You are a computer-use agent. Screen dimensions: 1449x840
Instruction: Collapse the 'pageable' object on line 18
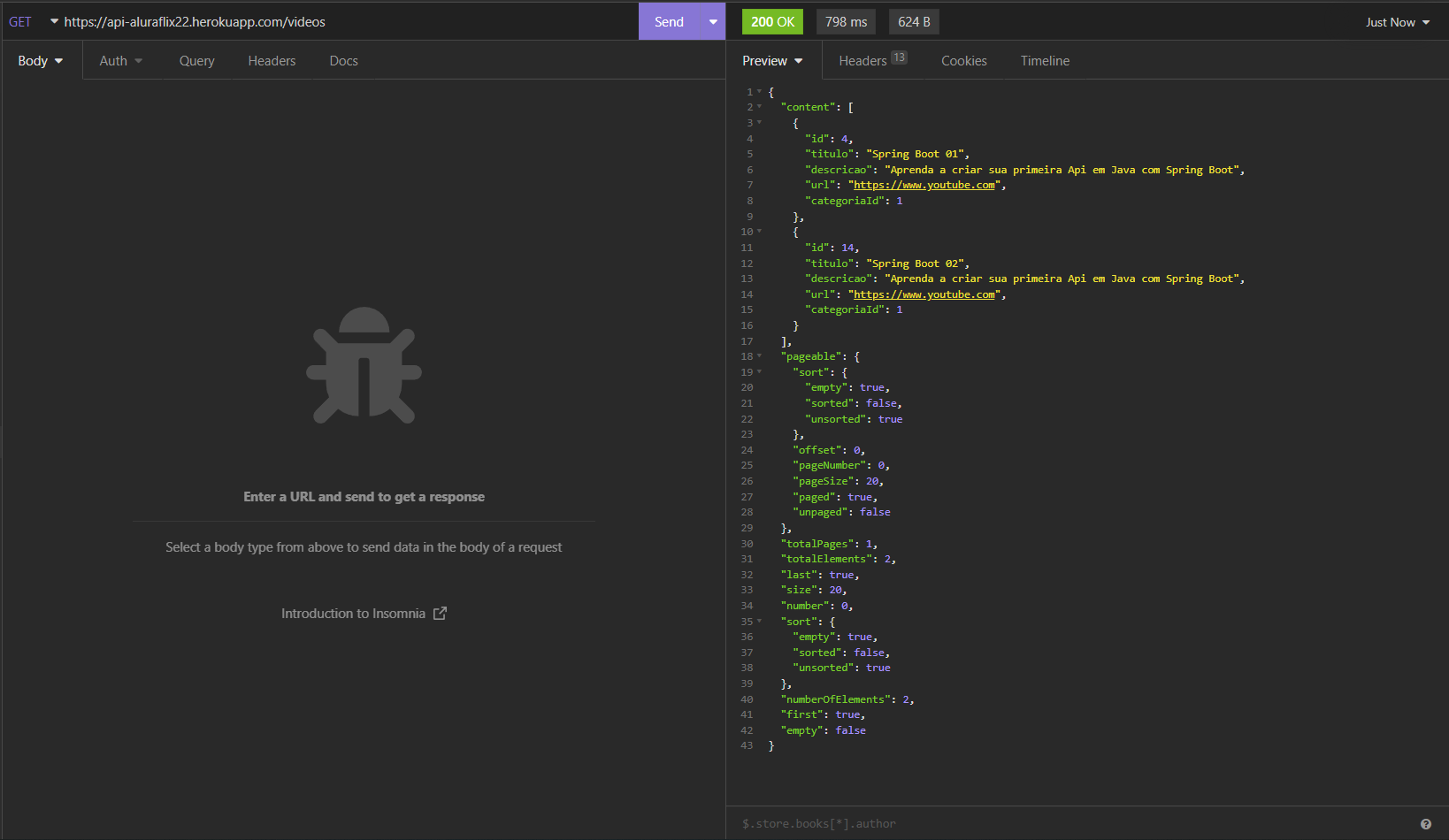point(758,356)
